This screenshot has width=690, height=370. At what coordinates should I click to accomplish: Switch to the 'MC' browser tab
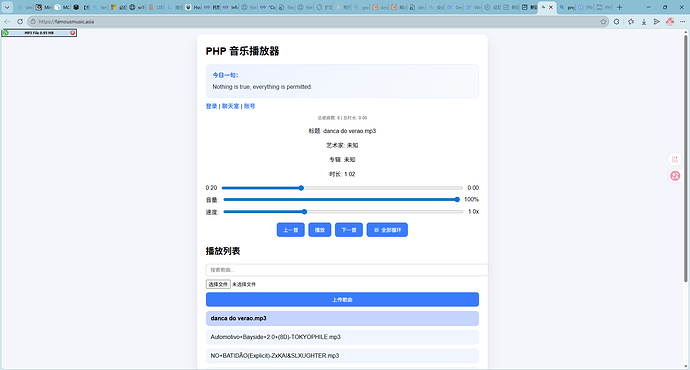coord(62,7)
